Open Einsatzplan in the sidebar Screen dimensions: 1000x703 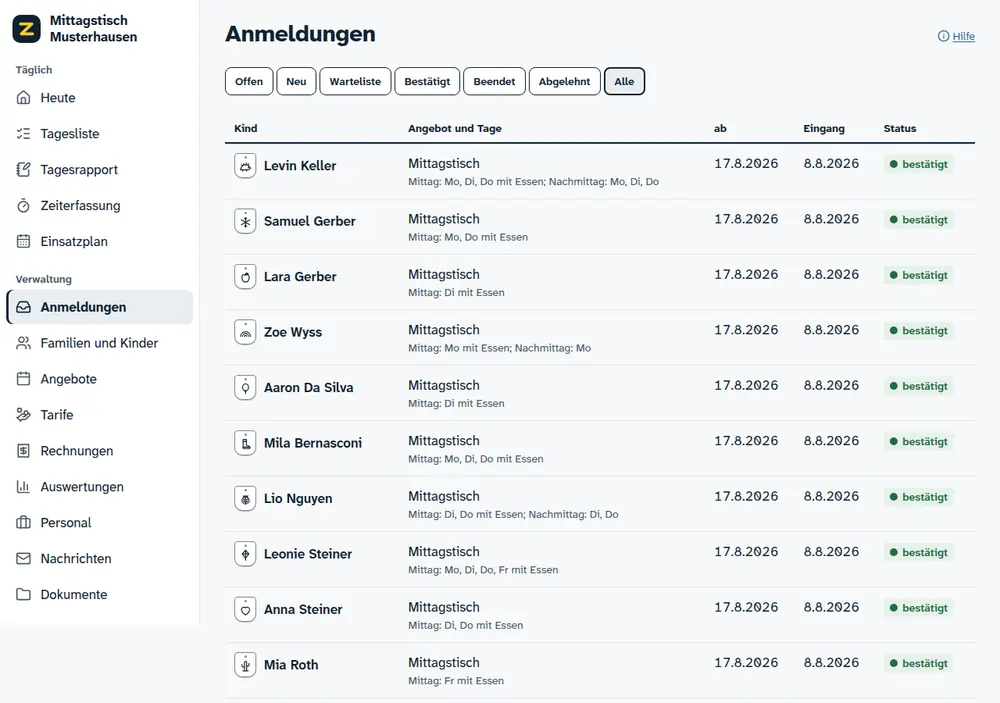coord(99,241)
